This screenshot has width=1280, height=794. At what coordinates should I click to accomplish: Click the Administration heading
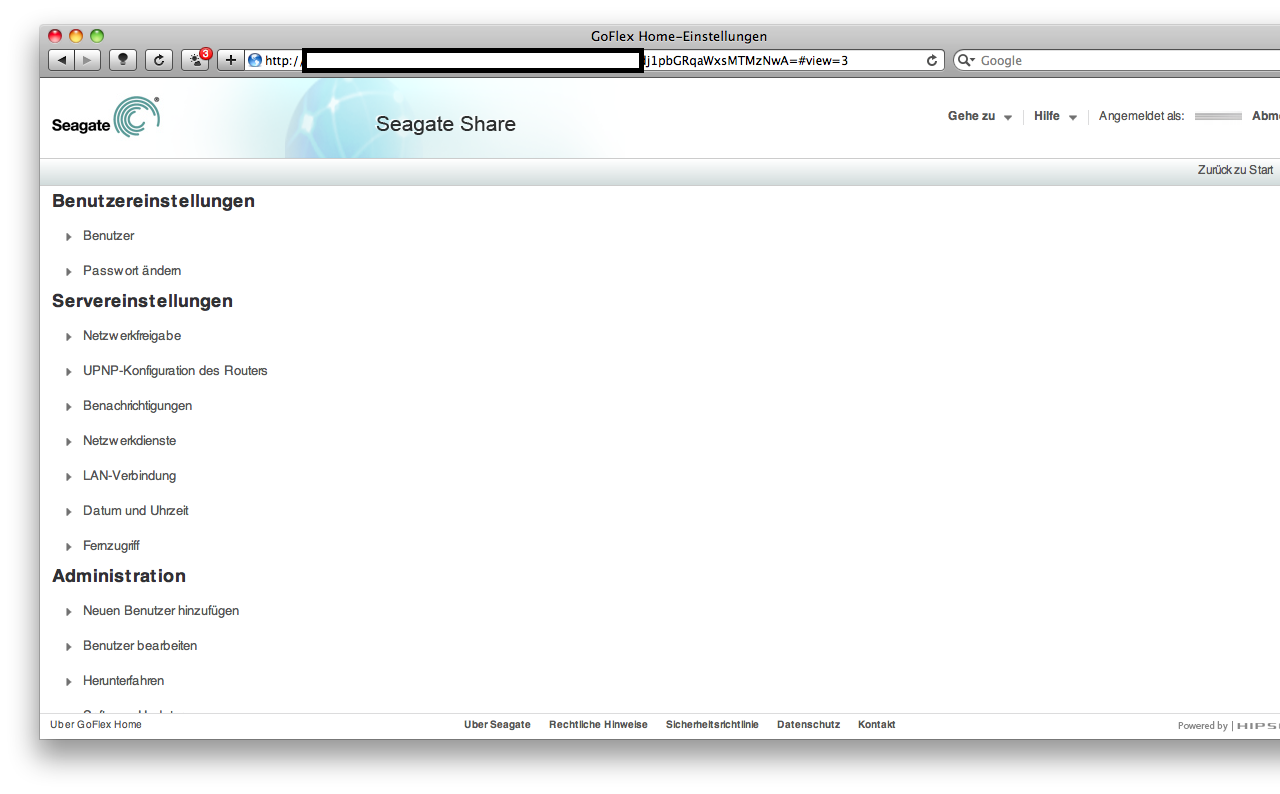pyautogui.click(x=119, y=576)
